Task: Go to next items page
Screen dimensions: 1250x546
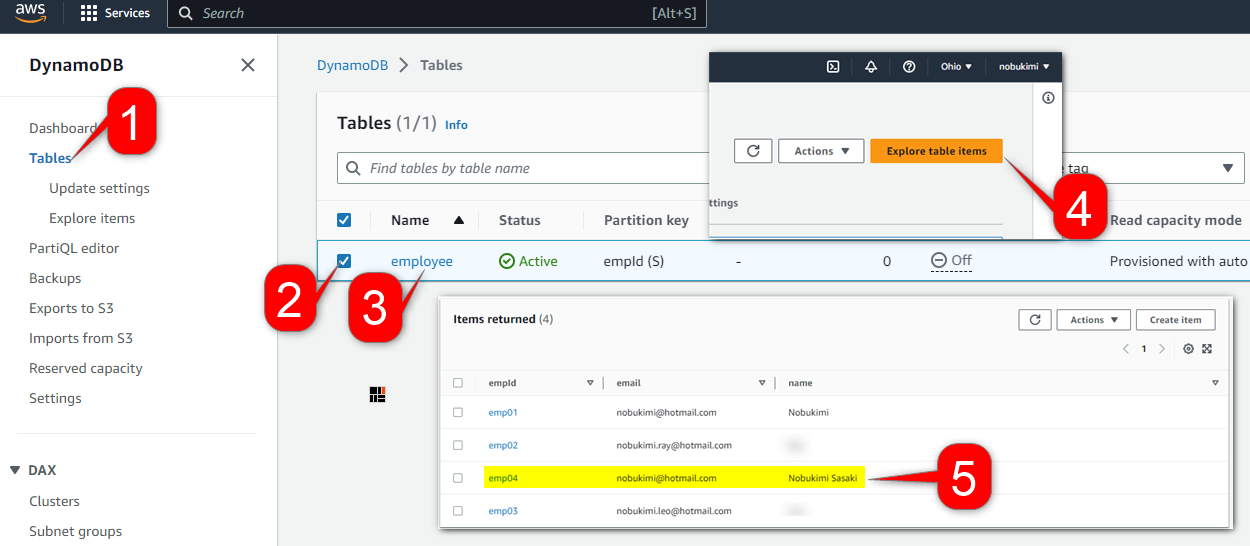Action: click(1161, 349)
